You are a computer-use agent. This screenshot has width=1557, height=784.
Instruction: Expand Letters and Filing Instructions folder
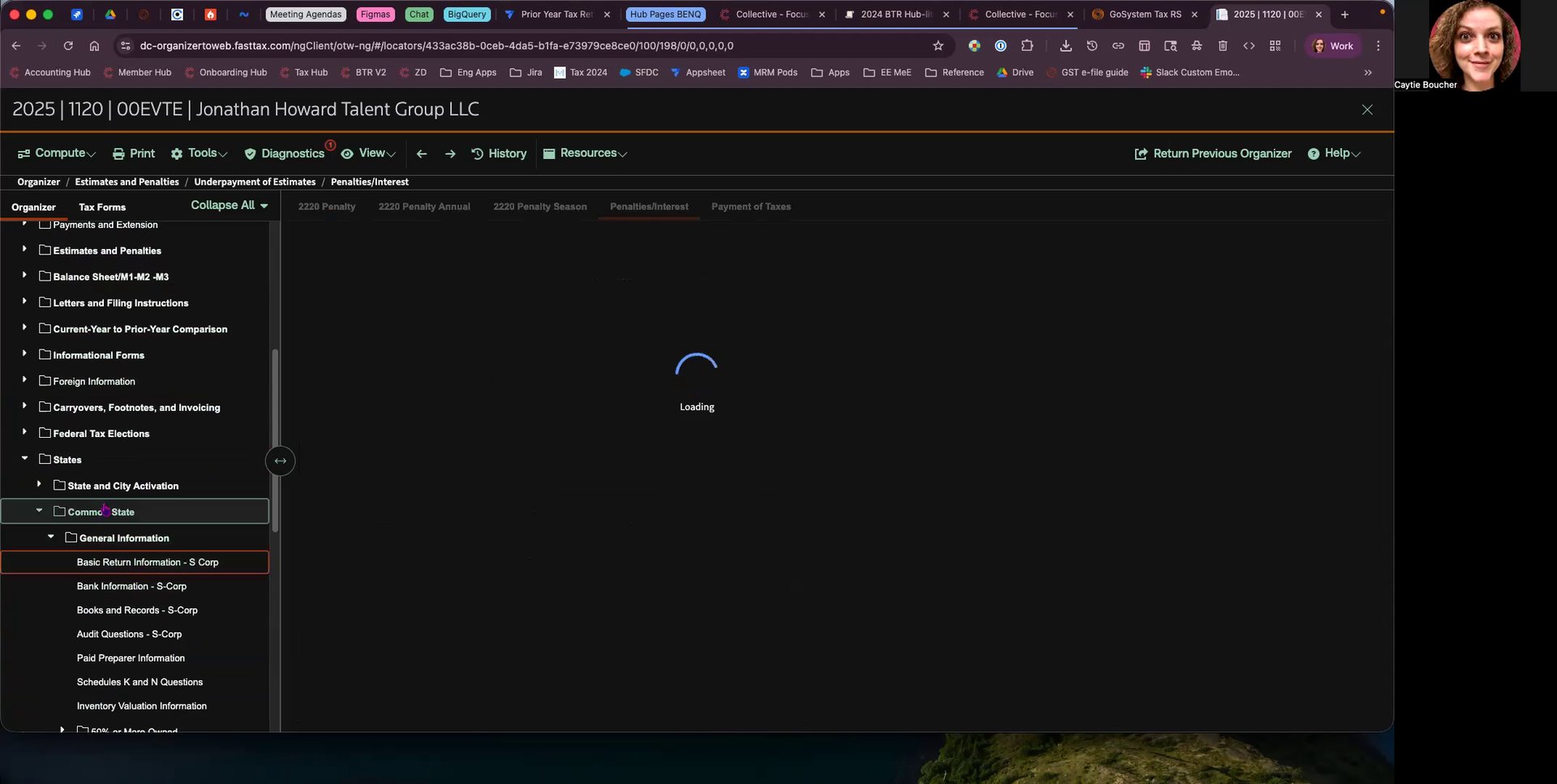(24, 302)
